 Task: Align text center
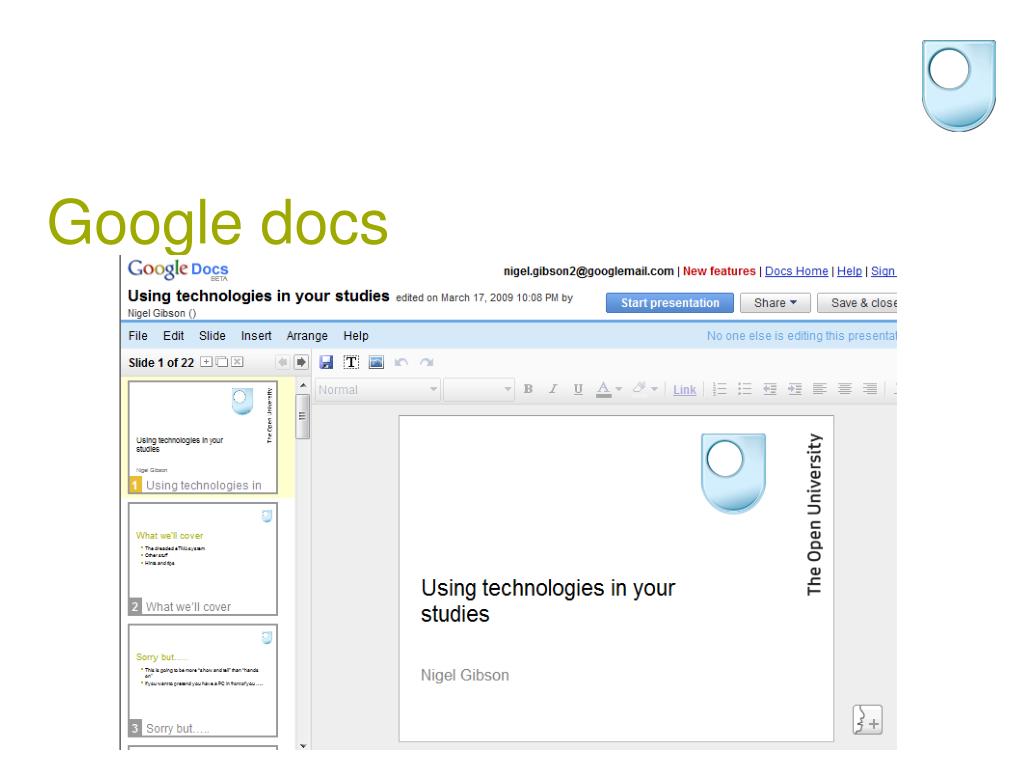(x=844, y=389)
